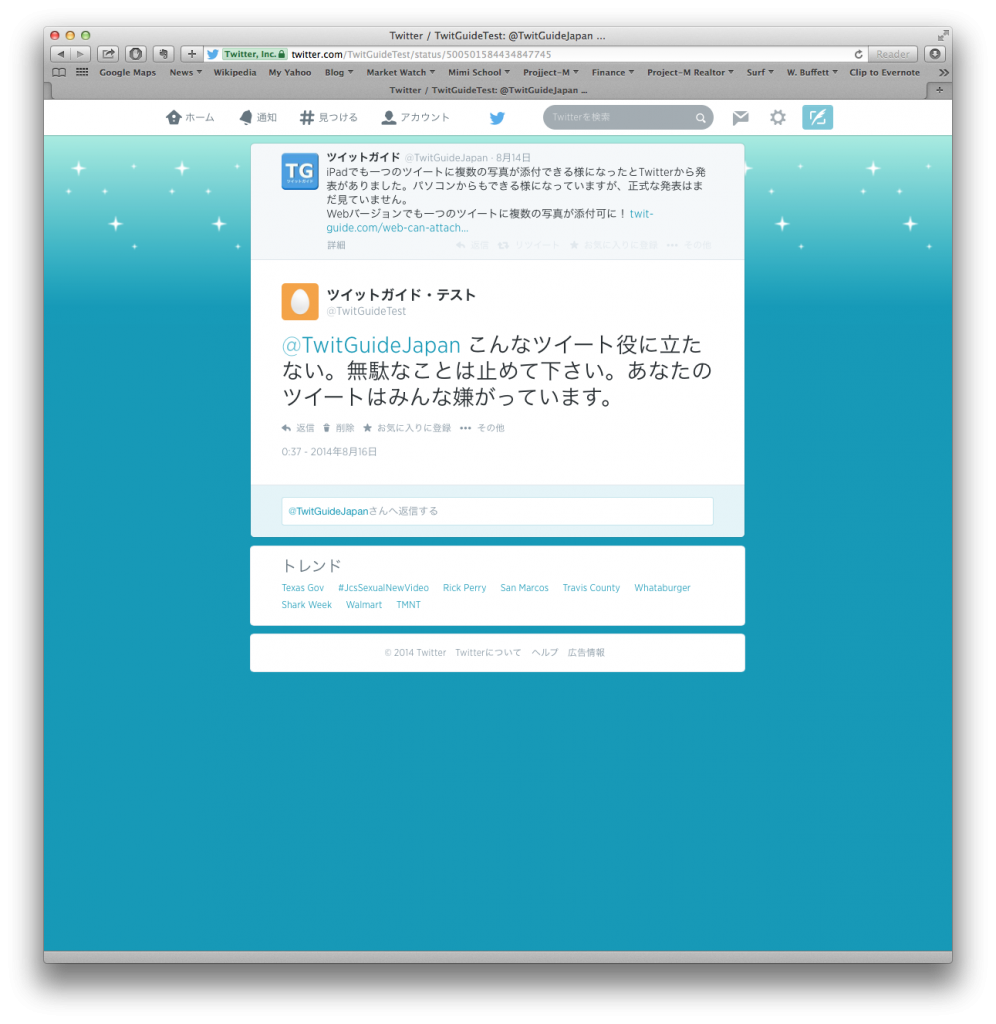Click the Twitter bird logo in navbar

click(497, 118)
